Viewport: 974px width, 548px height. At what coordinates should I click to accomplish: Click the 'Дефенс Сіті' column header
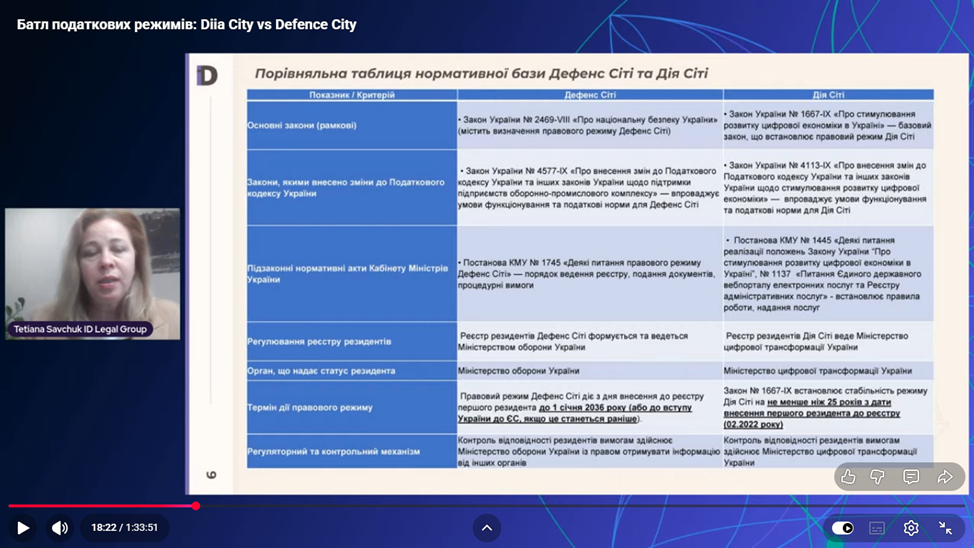coord(590,95)
